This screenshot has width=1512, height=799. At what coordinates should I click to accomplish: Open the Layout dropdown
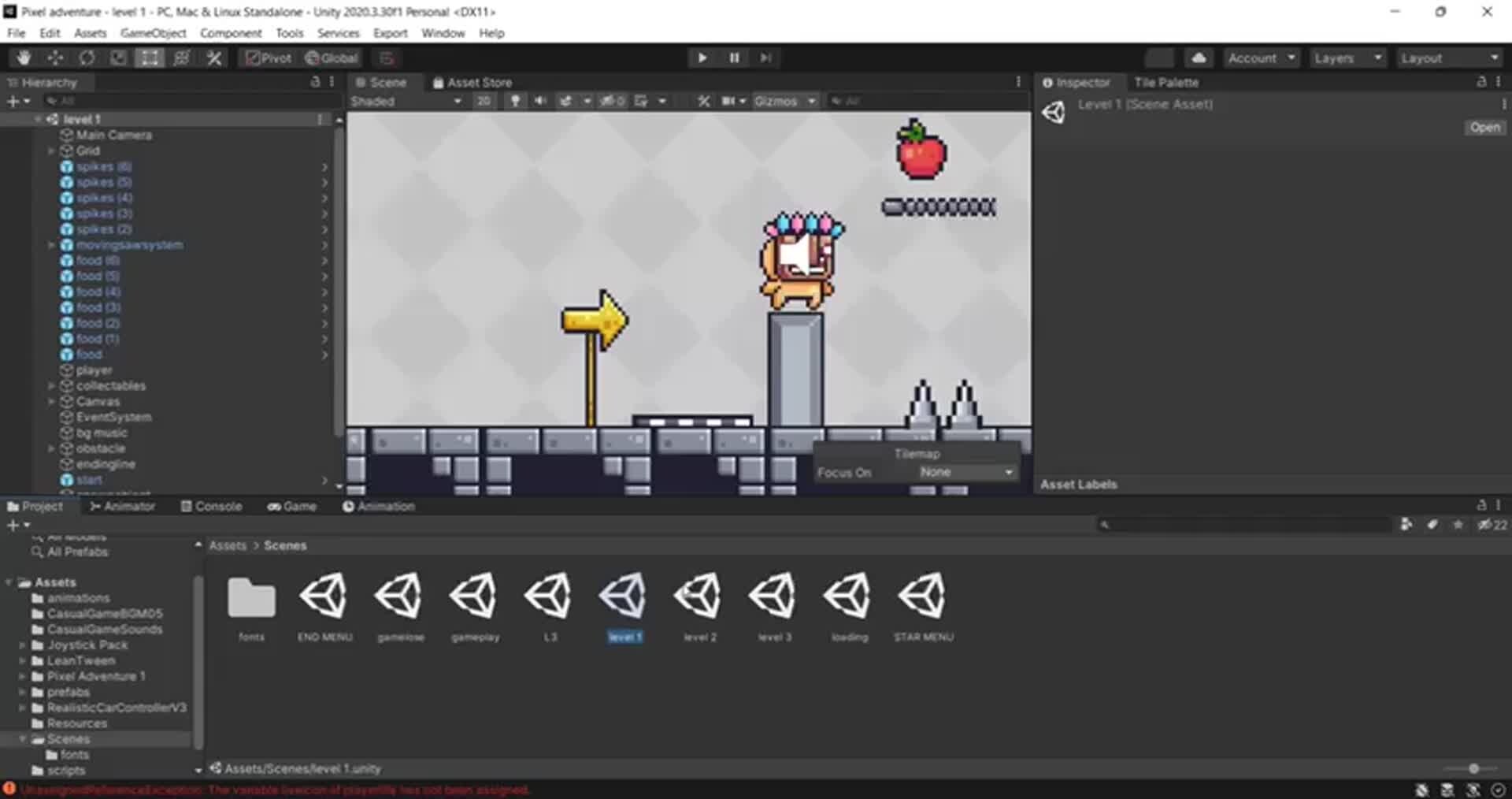1449,58
